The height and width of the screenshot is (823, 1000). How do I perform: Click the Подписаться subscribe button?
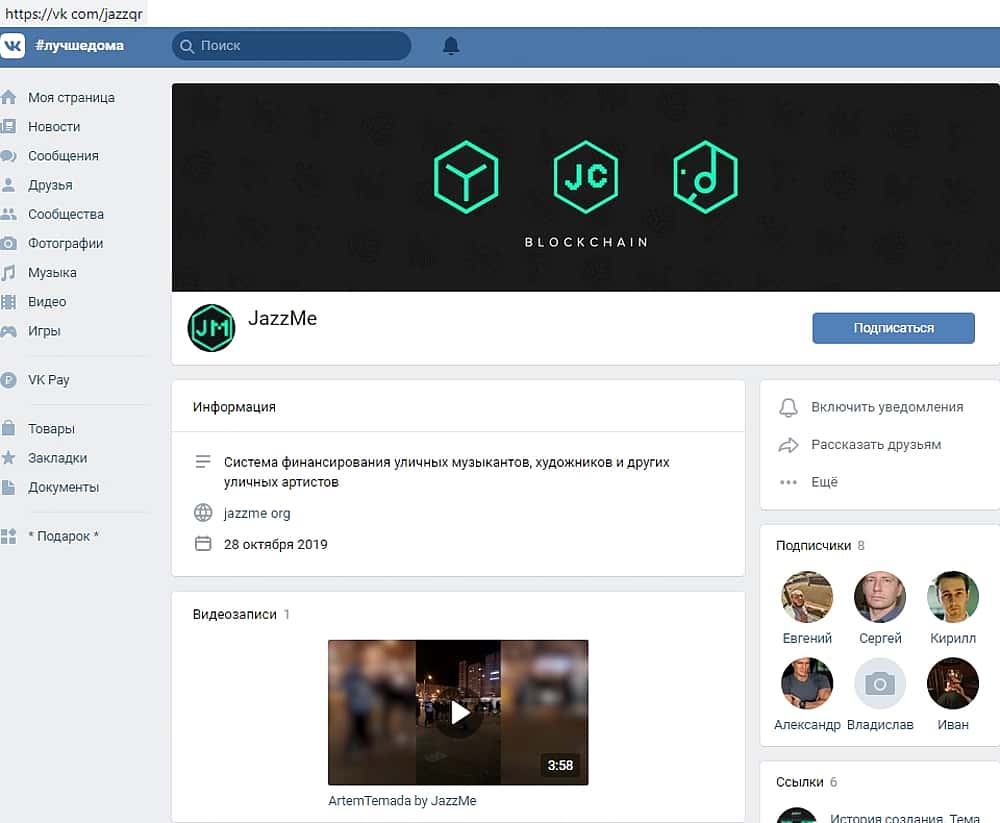point(893,328)
